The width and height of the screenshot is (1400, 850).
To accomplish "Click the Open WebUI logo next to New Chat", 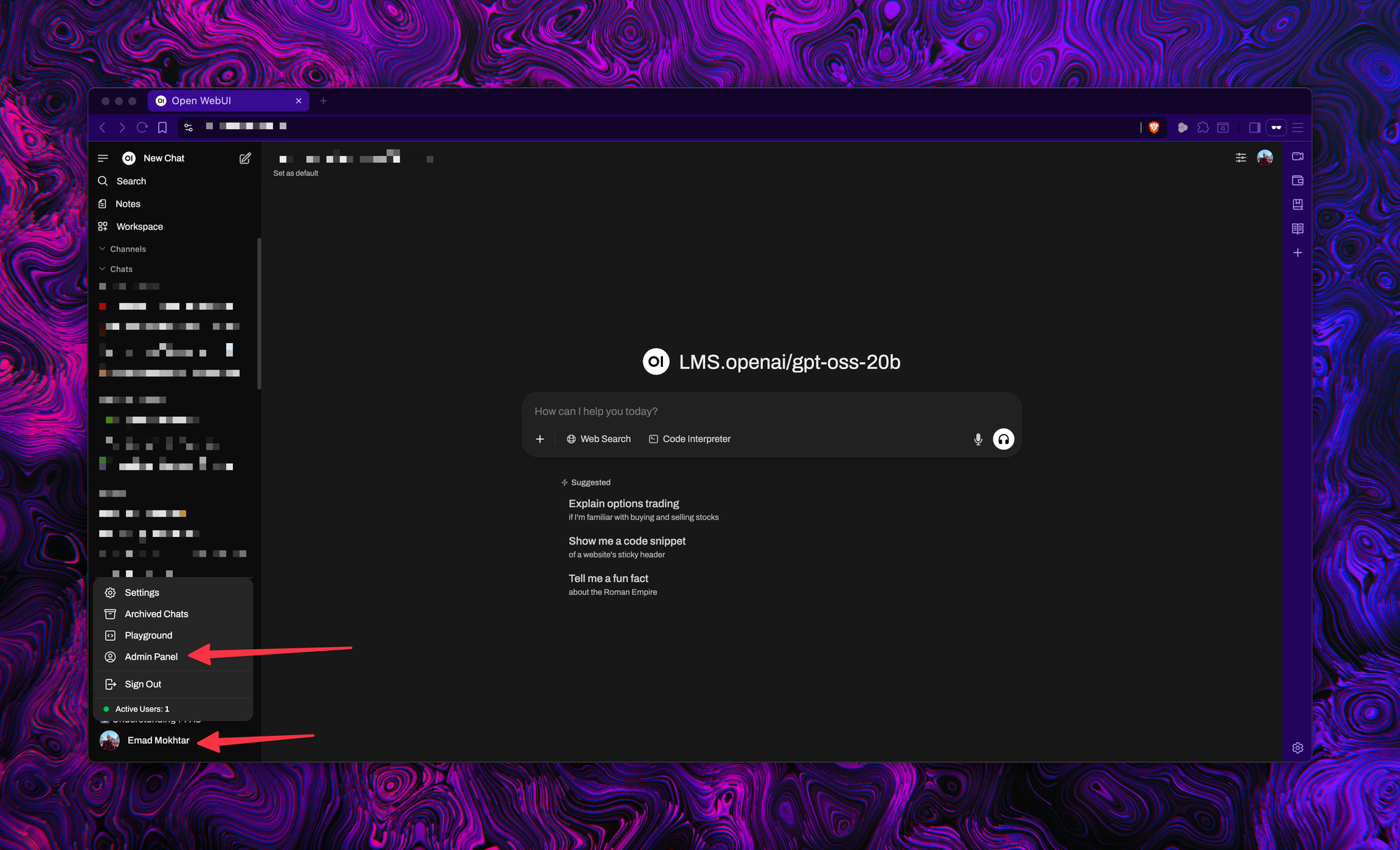I will click(129, 158).
